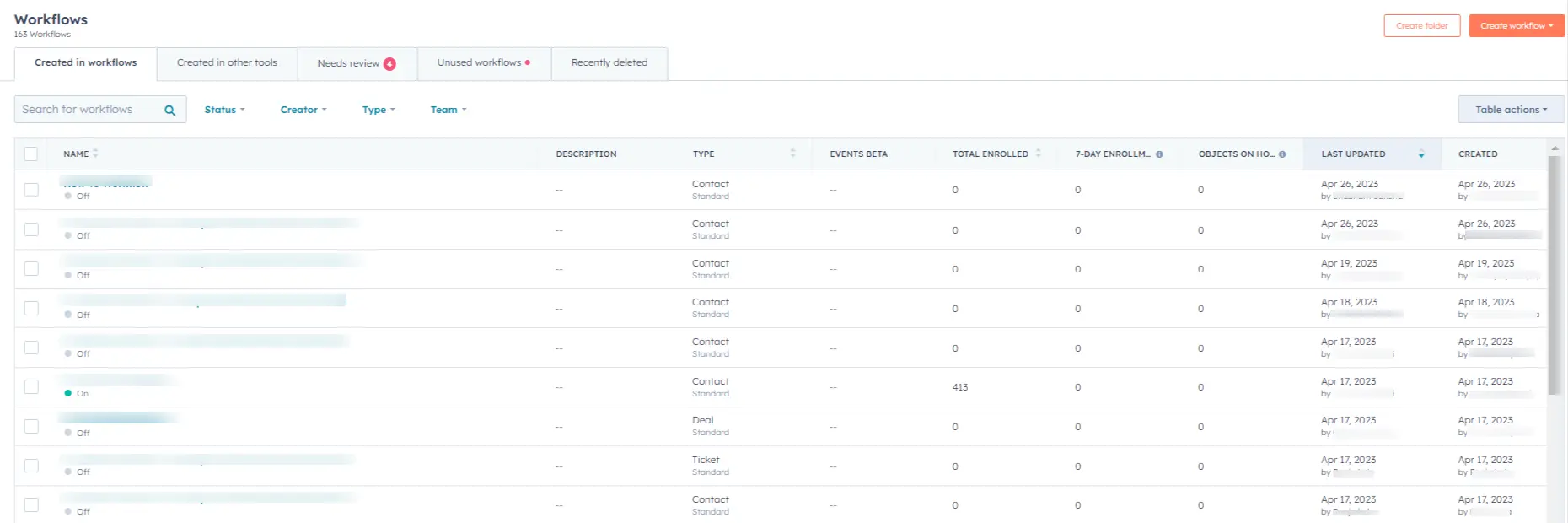Check last visible row checkbox
This screenshot has height=523, width=1568.
[31, 505]
